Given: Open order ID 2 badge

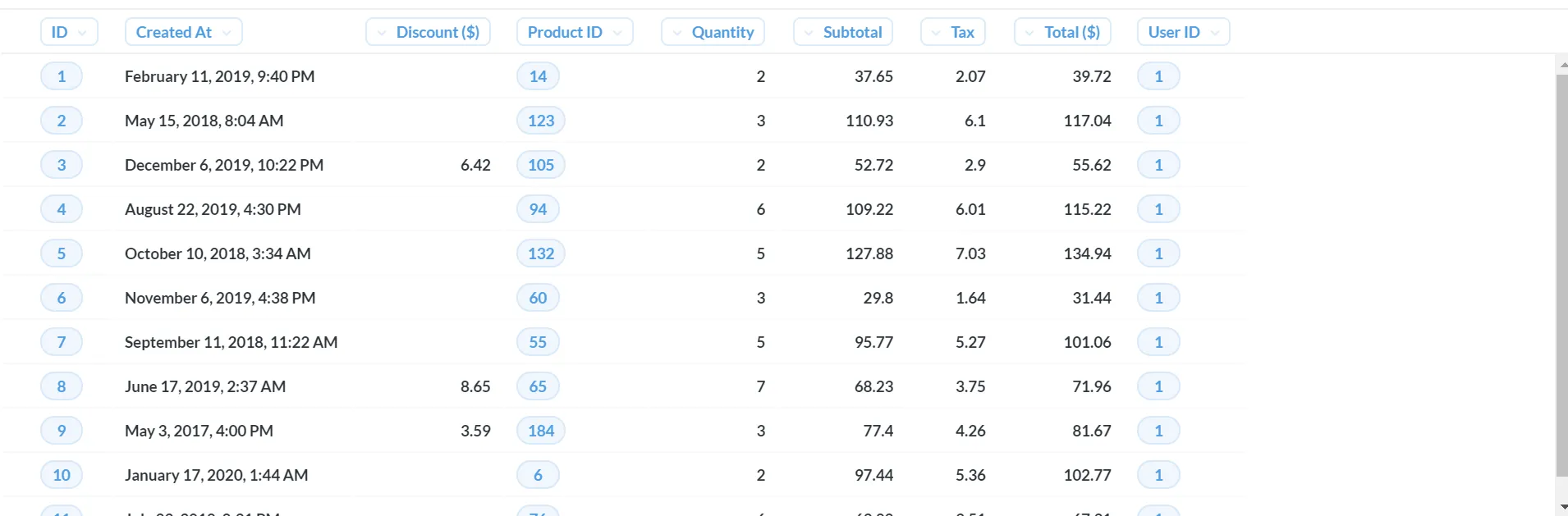Looking at the screenshot, I should 62,121.
